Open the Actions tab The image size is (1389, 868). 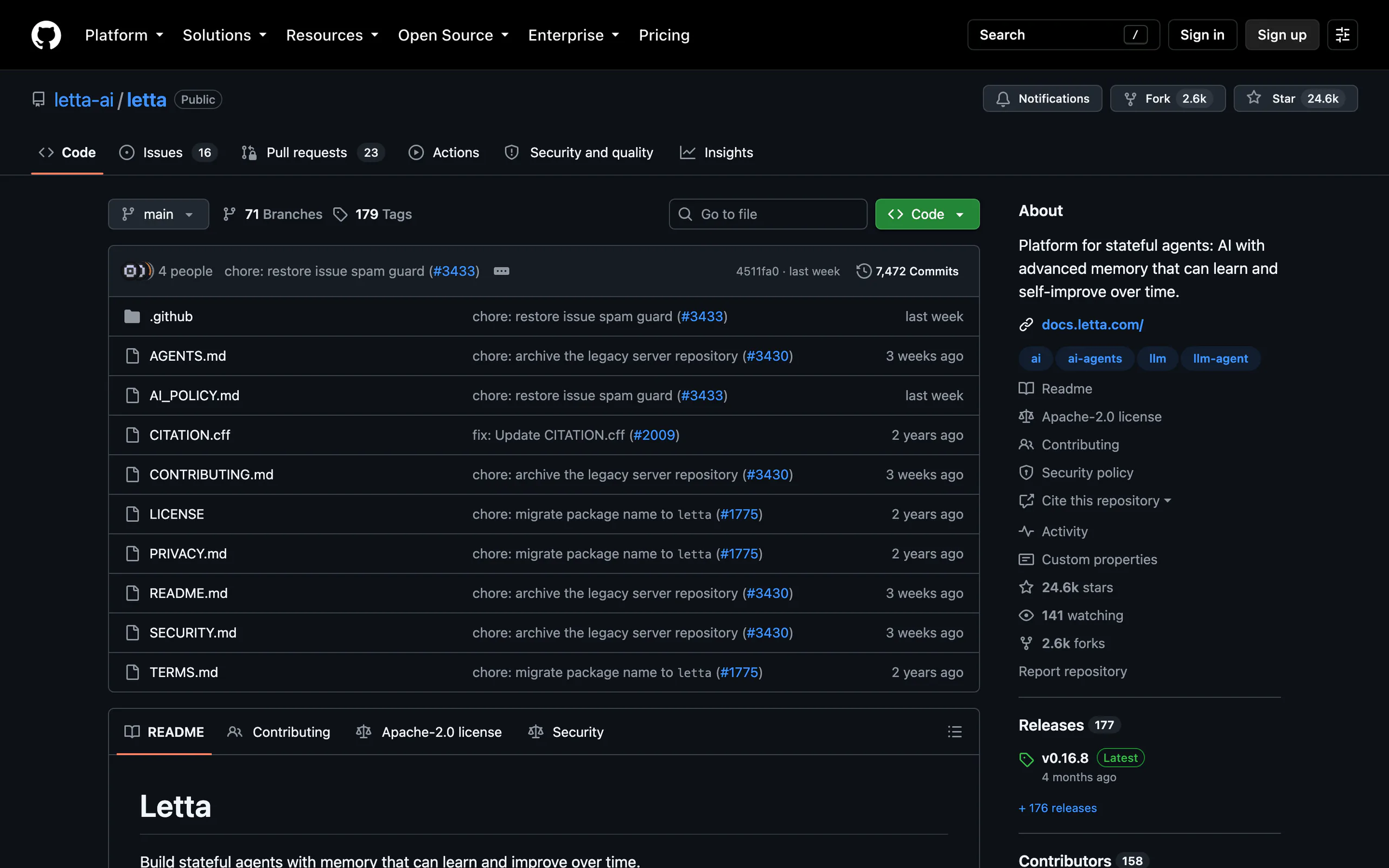coord(444,152)
